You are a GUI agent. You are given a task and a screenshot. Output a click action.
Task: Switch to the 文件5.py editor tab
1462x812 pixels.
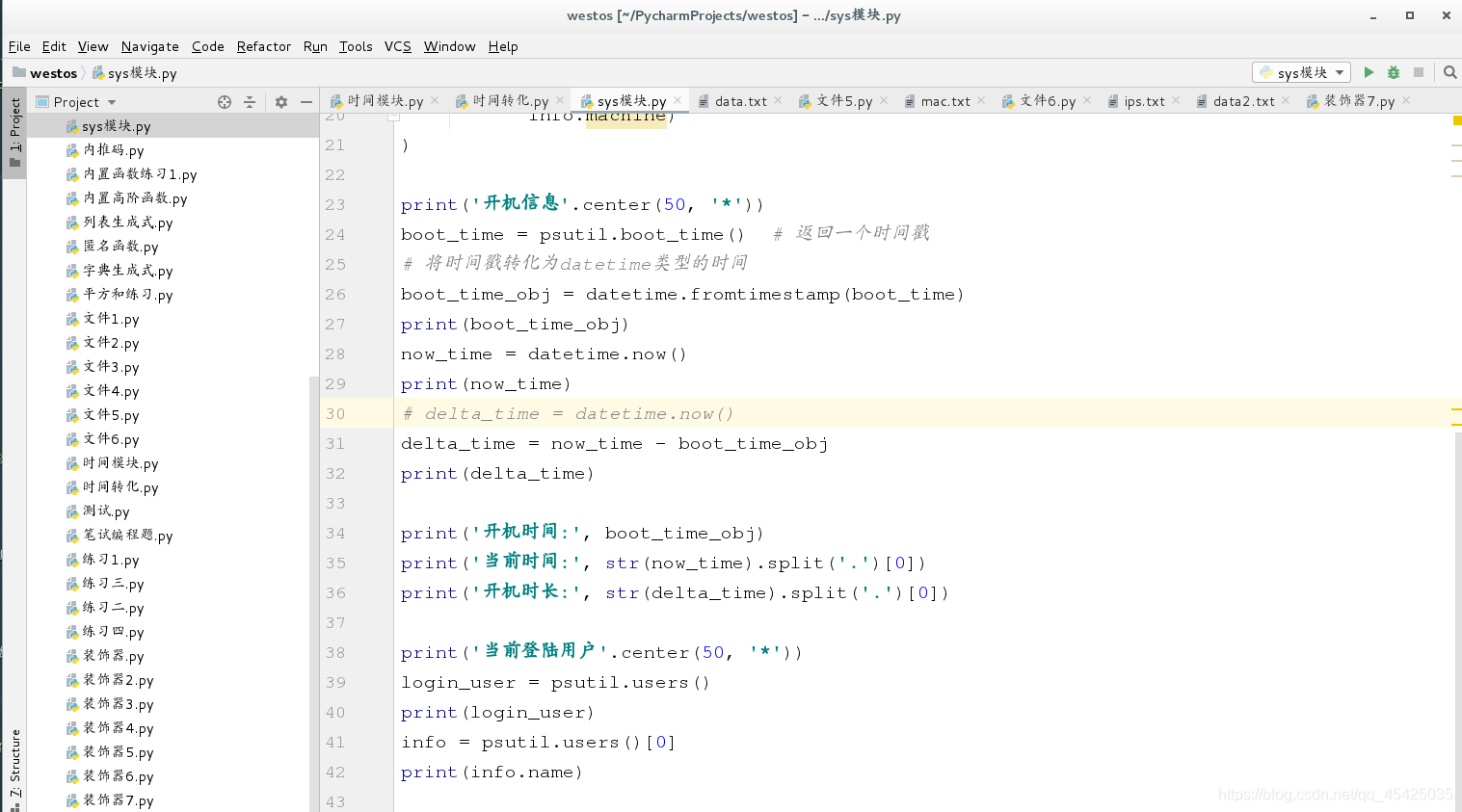coord(844,100)
